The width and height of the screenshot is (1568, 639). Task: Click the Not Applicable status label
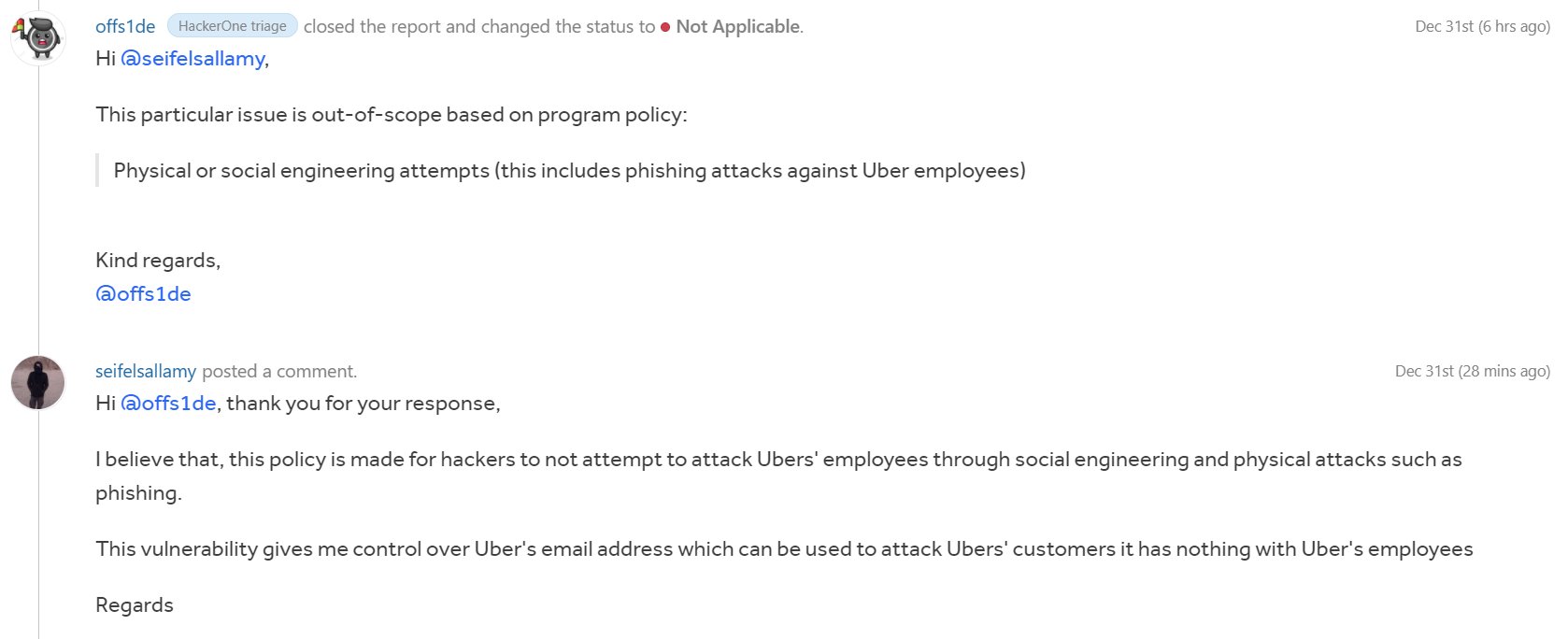pos(738,27)
